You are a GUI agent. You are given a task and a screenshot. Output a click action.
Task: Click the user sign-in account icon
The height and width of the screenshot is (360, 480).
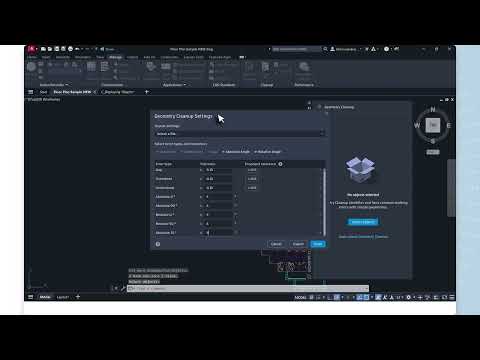(x=332, y=49)
